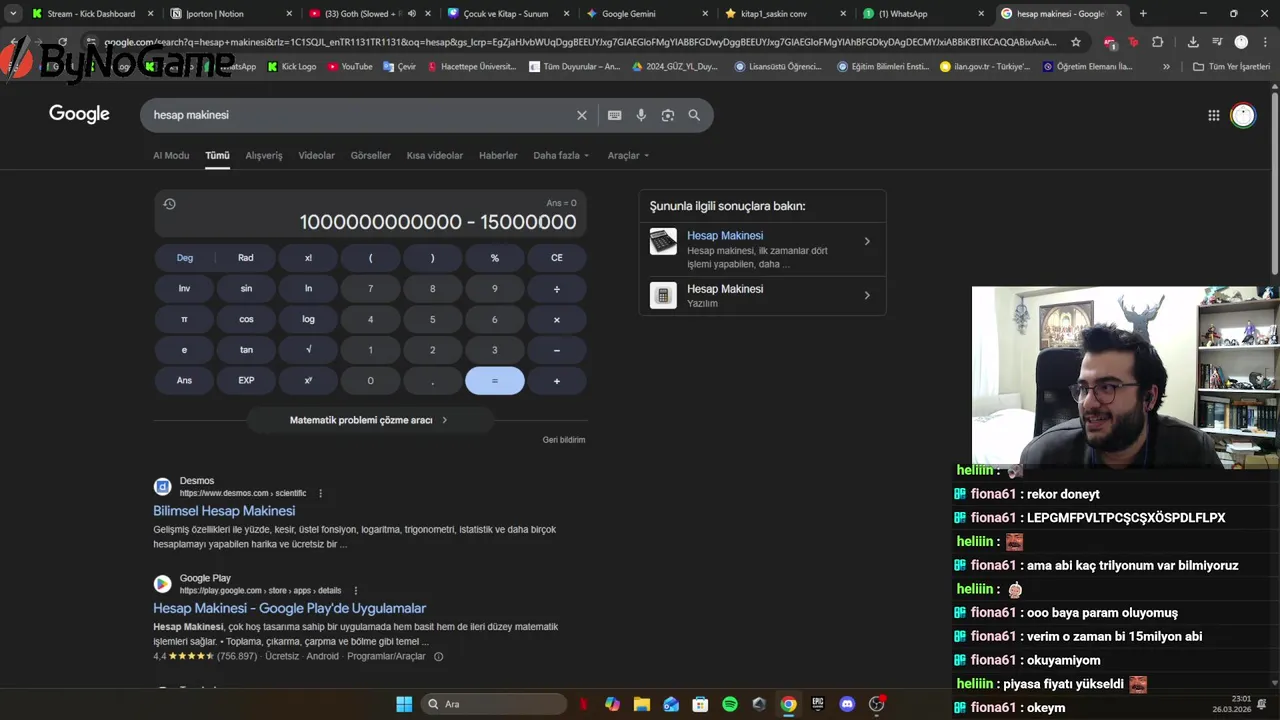Open Chrome extensions puzzle icon

point(1158,42)
